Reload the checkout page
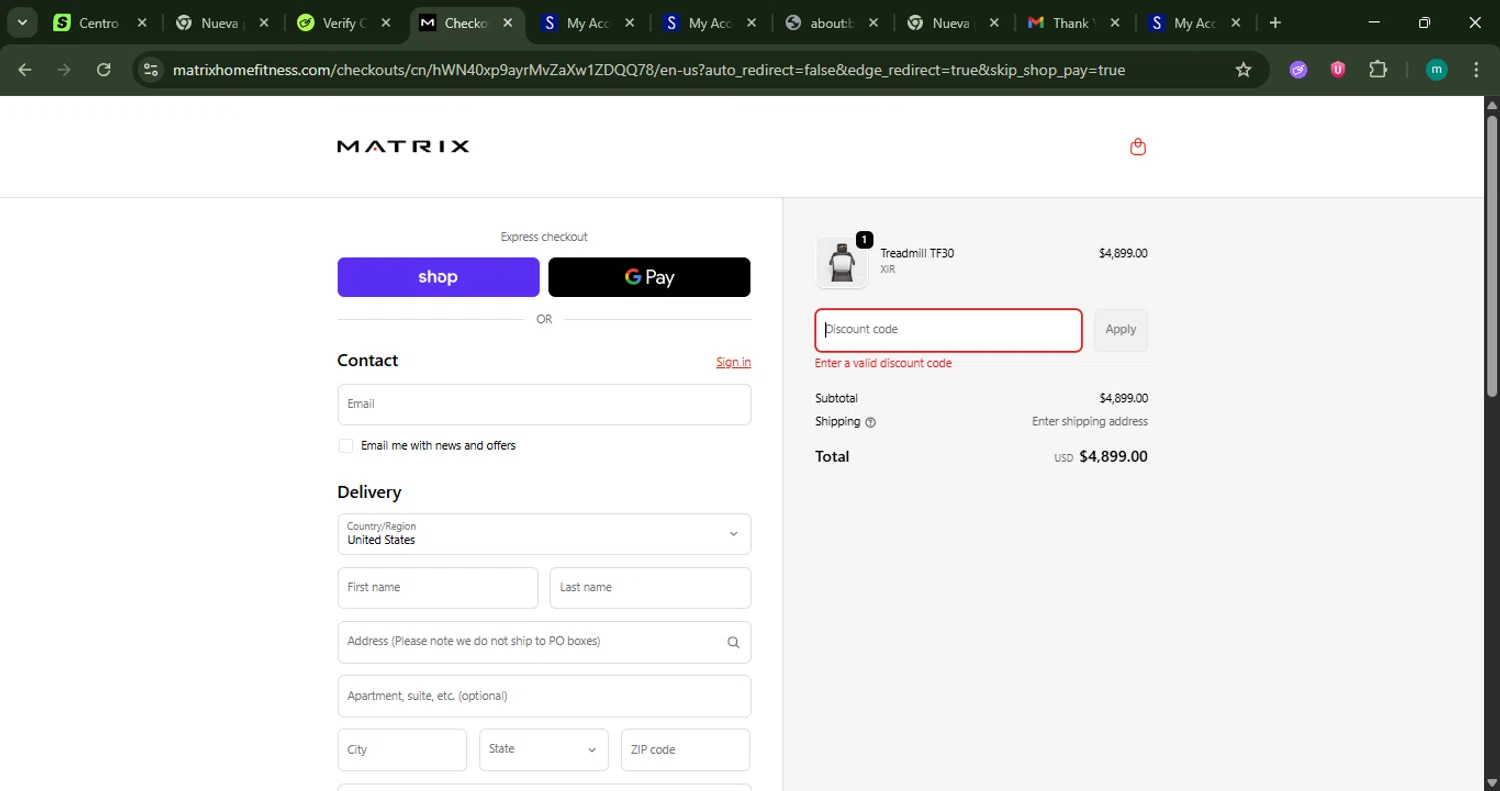The height and width of the screenshot is (791, 1500). (104, 69)
